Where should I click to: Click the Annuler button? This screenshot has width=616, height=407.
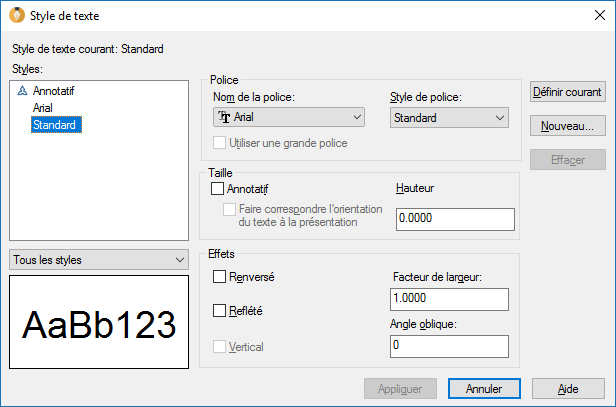483,388
